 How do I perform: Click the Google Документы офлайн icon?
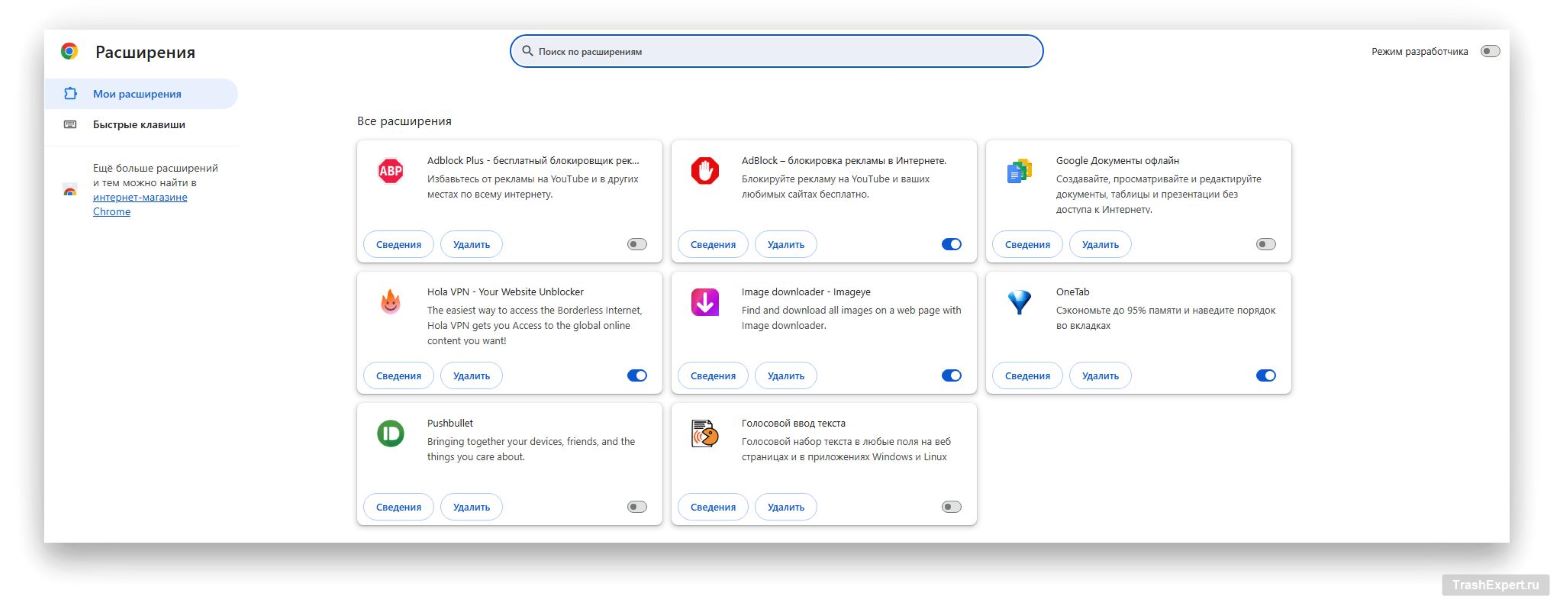1019,171
